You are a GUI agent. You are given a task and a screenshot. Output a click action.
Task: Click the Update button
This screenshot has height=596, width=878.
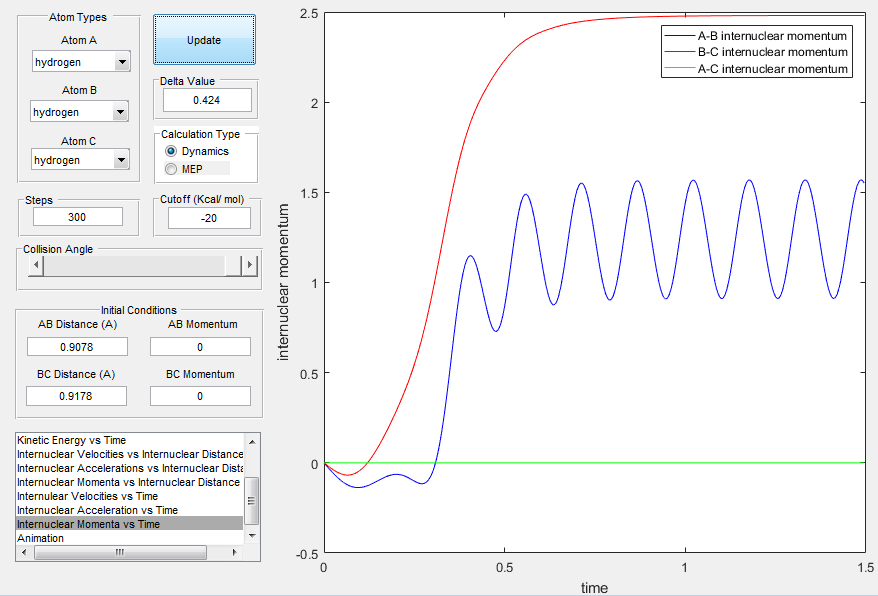(x=204, y=40)
